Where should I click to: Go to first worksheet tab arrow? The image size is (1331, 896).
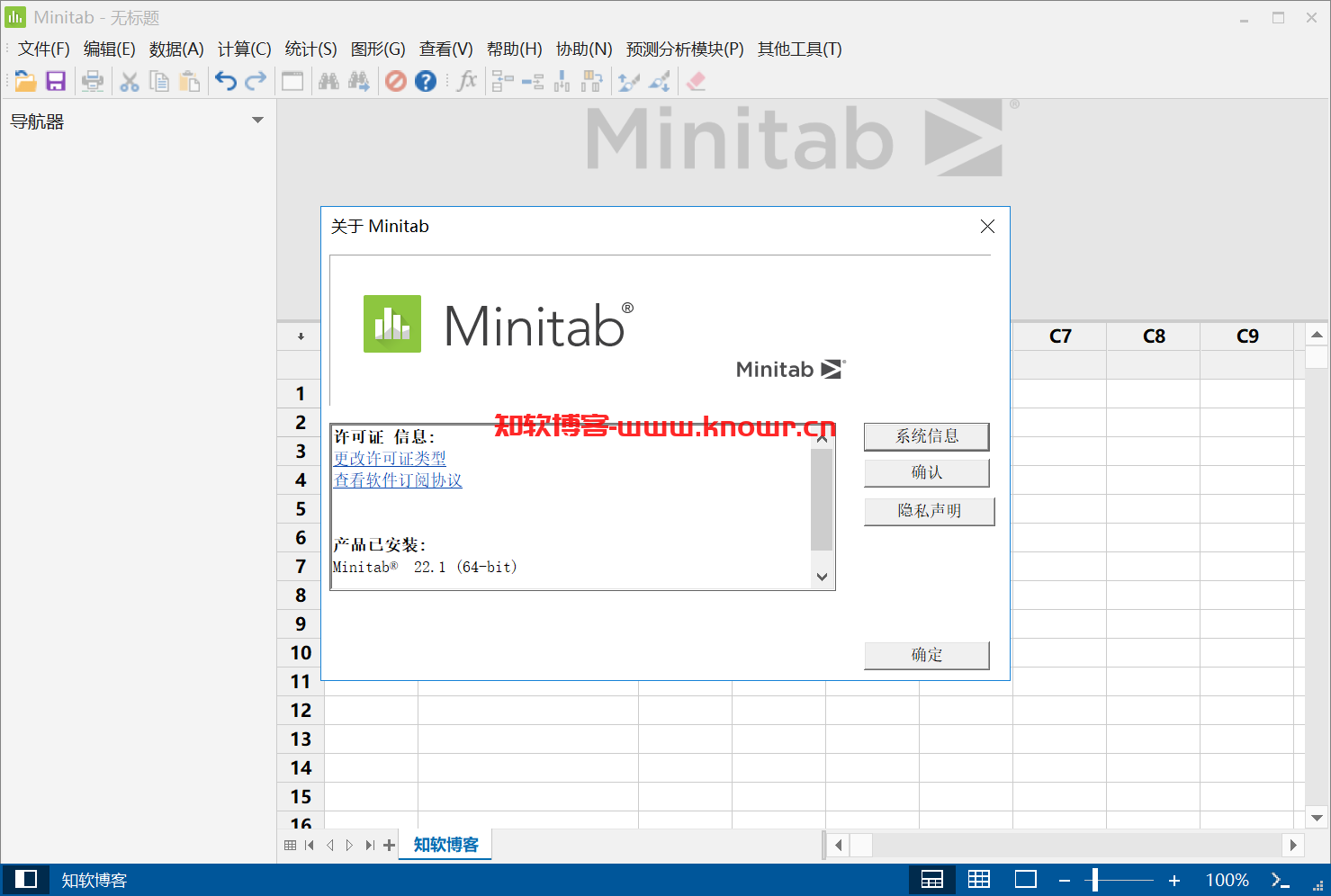[310, 845]
